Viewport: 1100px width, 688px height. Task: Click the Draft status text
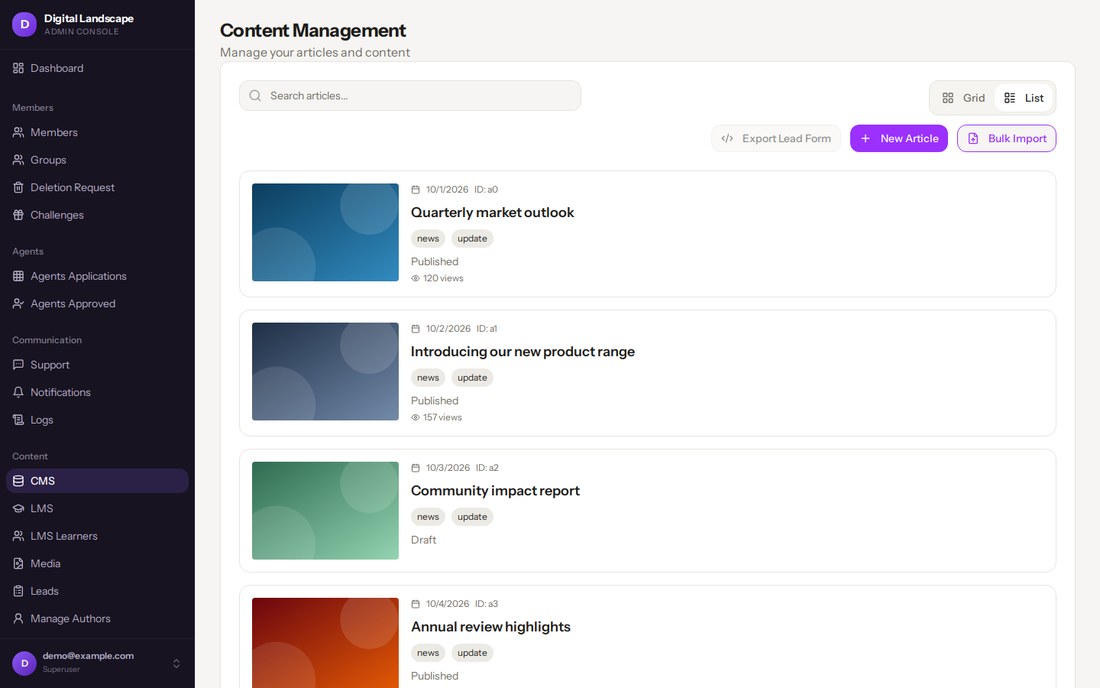[424, 540]
